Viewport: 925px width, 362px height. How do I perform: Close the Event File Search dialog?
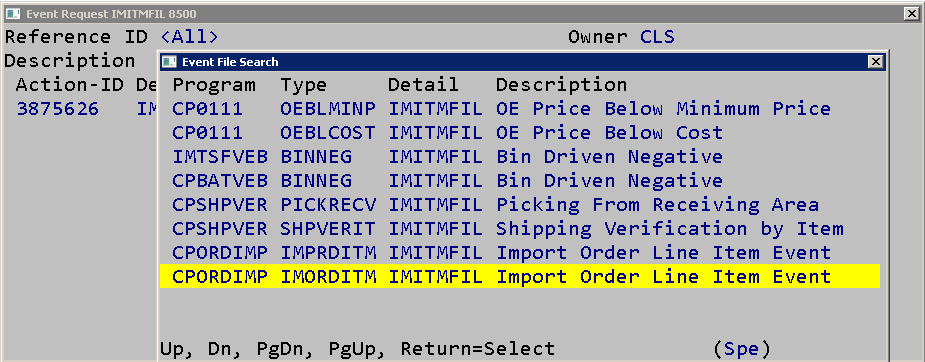(x=875, y=62)
